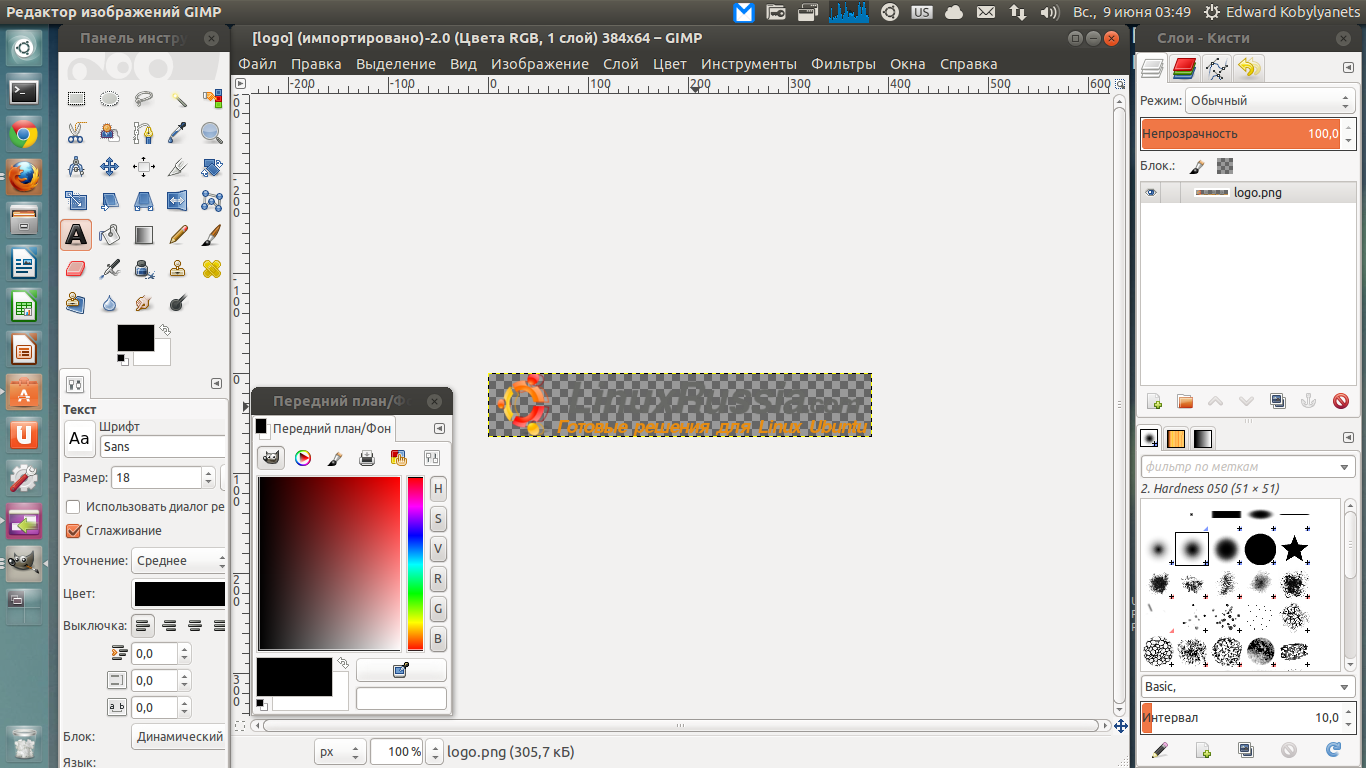Select the Crop tool
The height and width of the screenshot is (768, 1366).
click(x=178, y=167)
